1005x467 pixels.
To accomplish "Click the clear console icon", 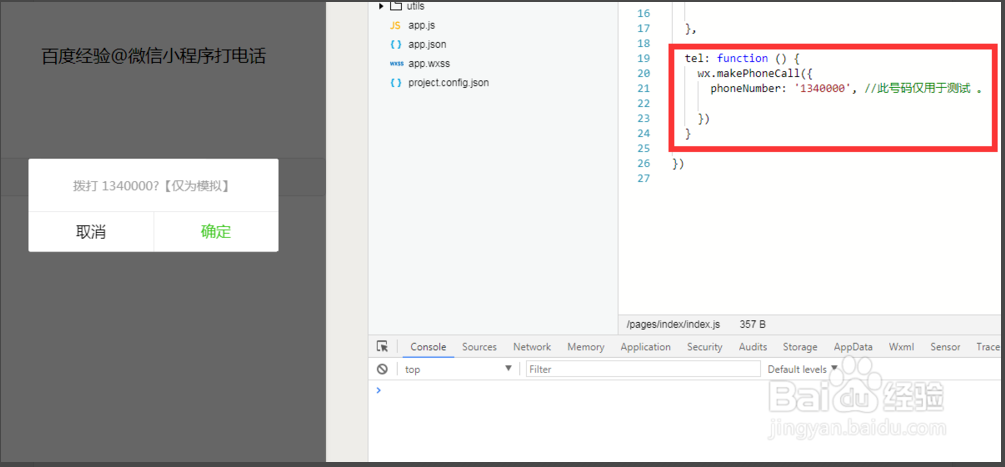I will (382, 369).
